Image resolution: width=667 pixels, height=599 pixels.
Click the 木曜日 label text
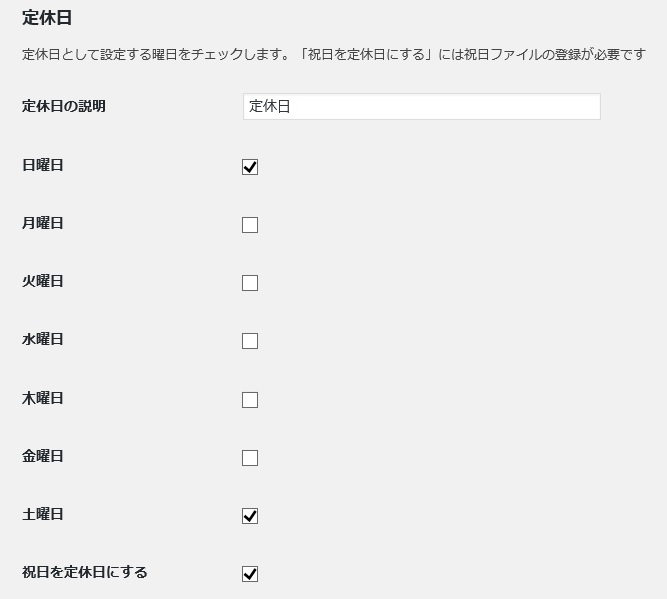coord(43,398)
